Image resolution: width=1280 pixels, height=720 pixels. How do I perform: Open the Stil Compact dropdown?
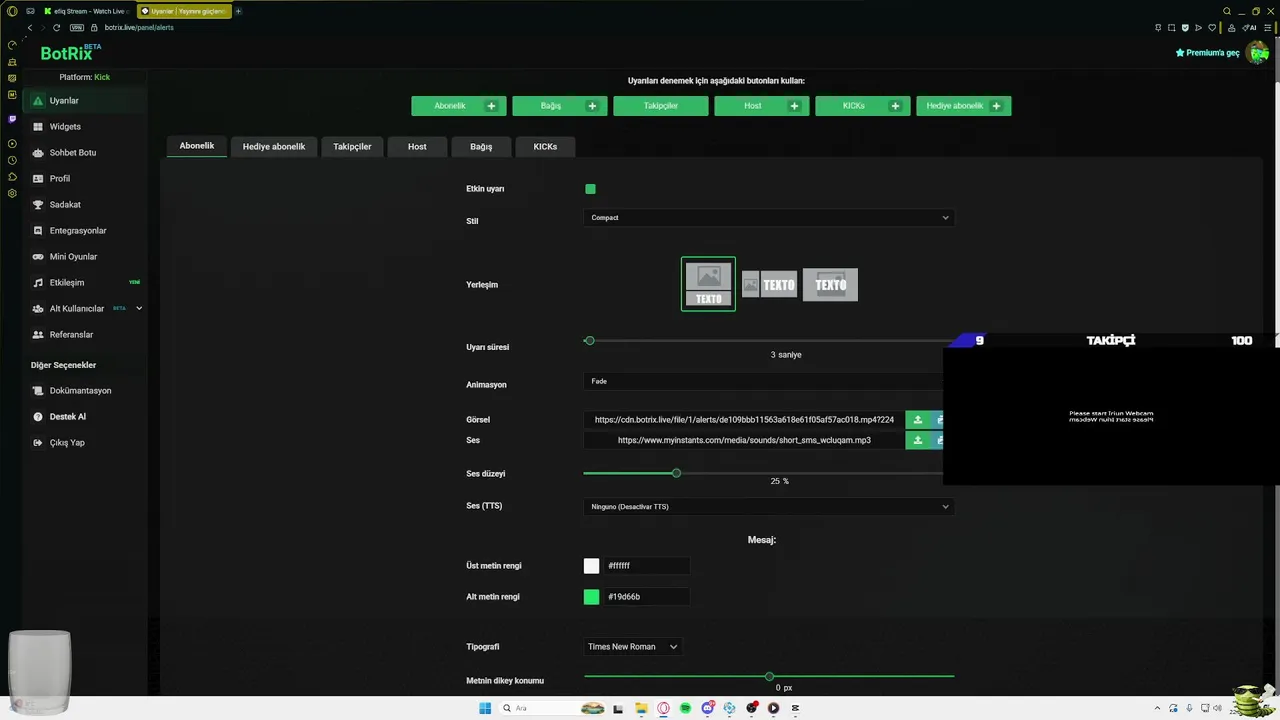[x=768, y=218]
